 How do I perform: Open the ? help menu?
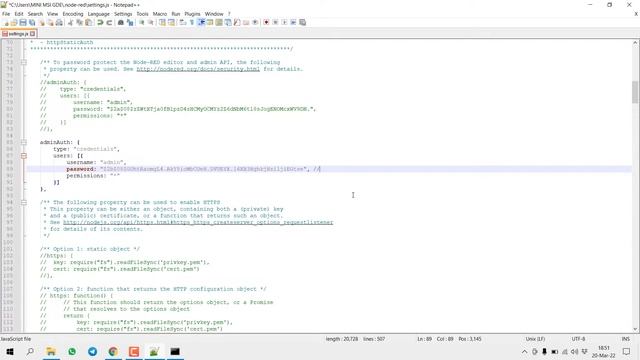pyautogui.click(x=229, y=14)
